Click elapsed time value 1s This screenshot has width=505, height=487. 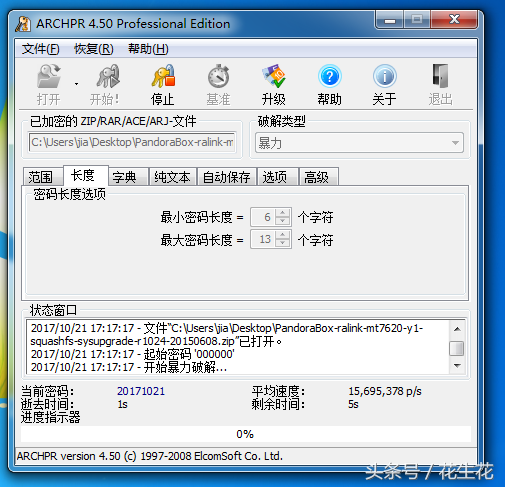(x=122, y=404)
